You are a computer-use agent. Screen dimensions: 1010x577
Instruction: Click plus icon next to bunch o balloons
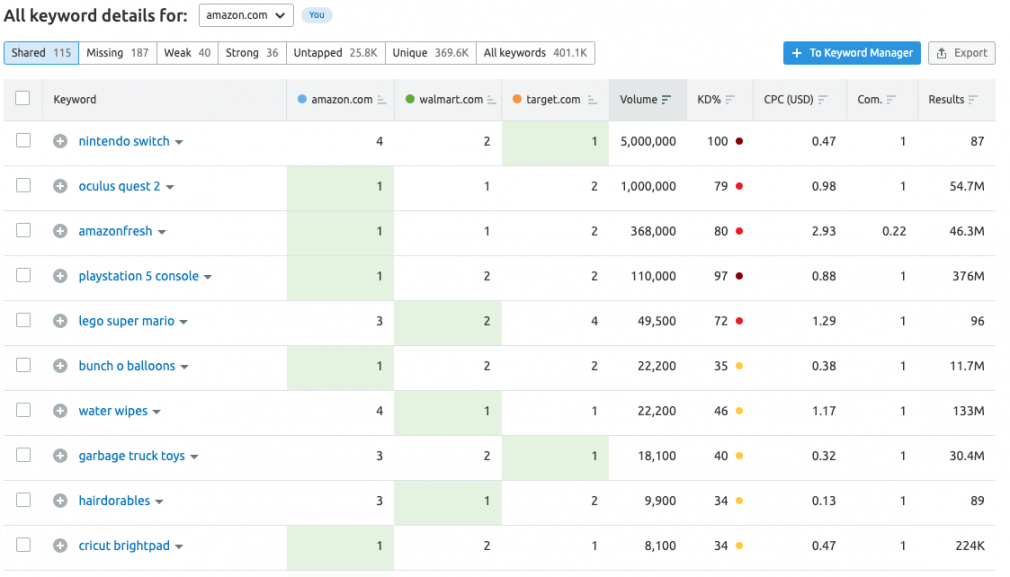(60, 366)
